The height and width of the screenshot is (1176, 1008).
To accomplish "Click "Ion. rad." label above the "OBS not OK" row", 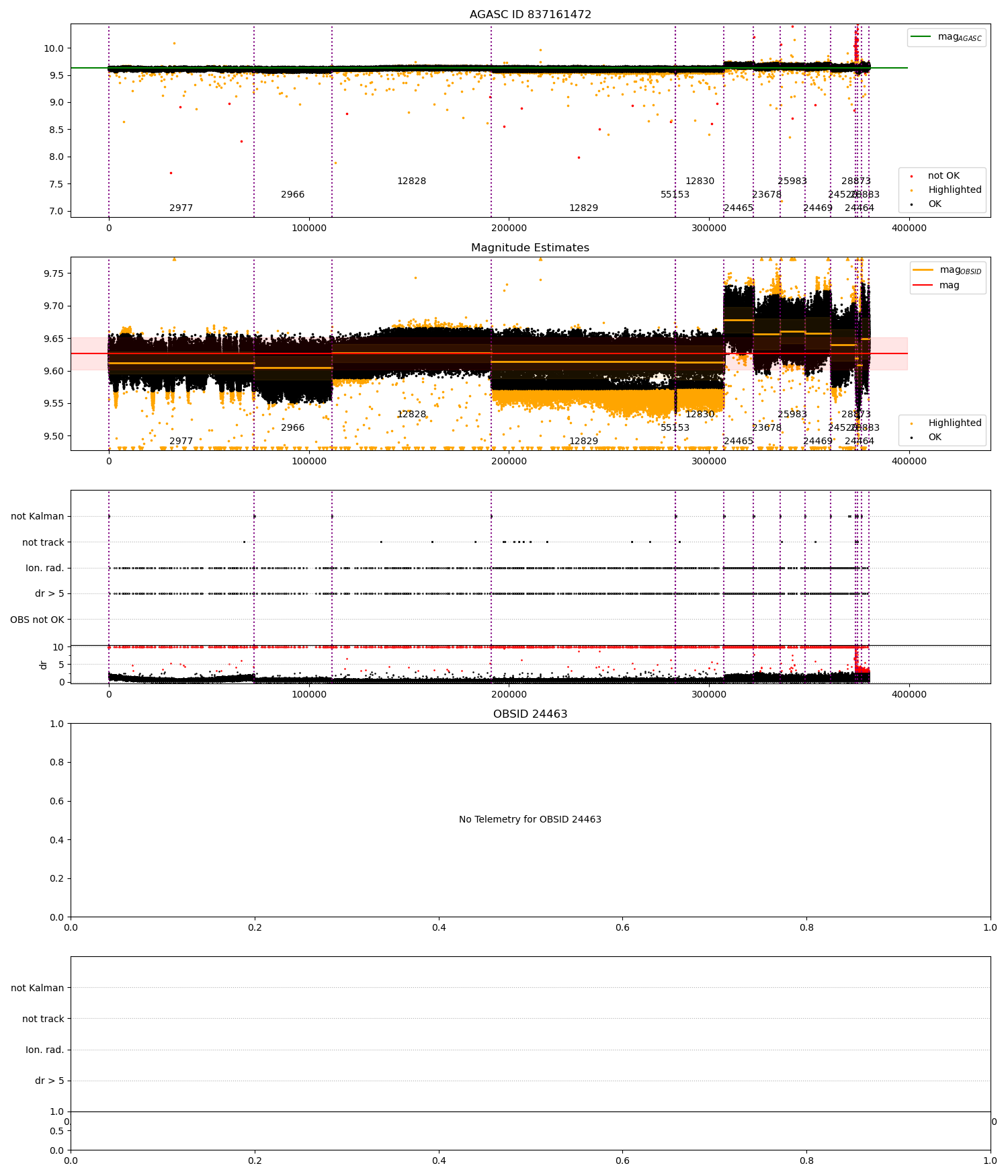I will coord(45,569).
